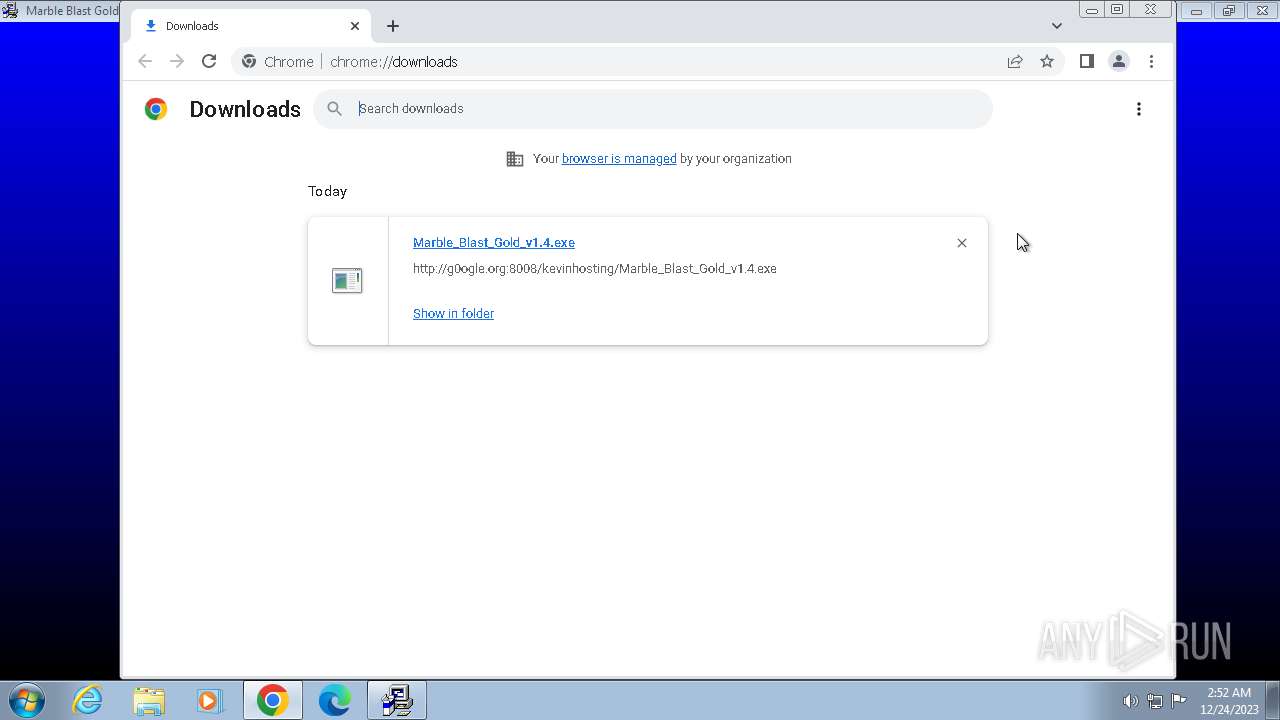The image size is (1280, 720).
Task: Click the network tray icon
Action: pos(1155,701)
